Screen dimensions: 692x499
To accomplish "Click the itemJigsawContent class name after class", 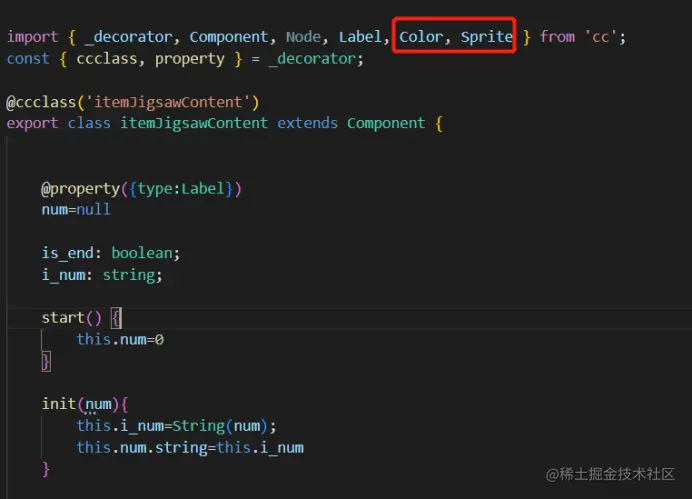I will 194,123.
